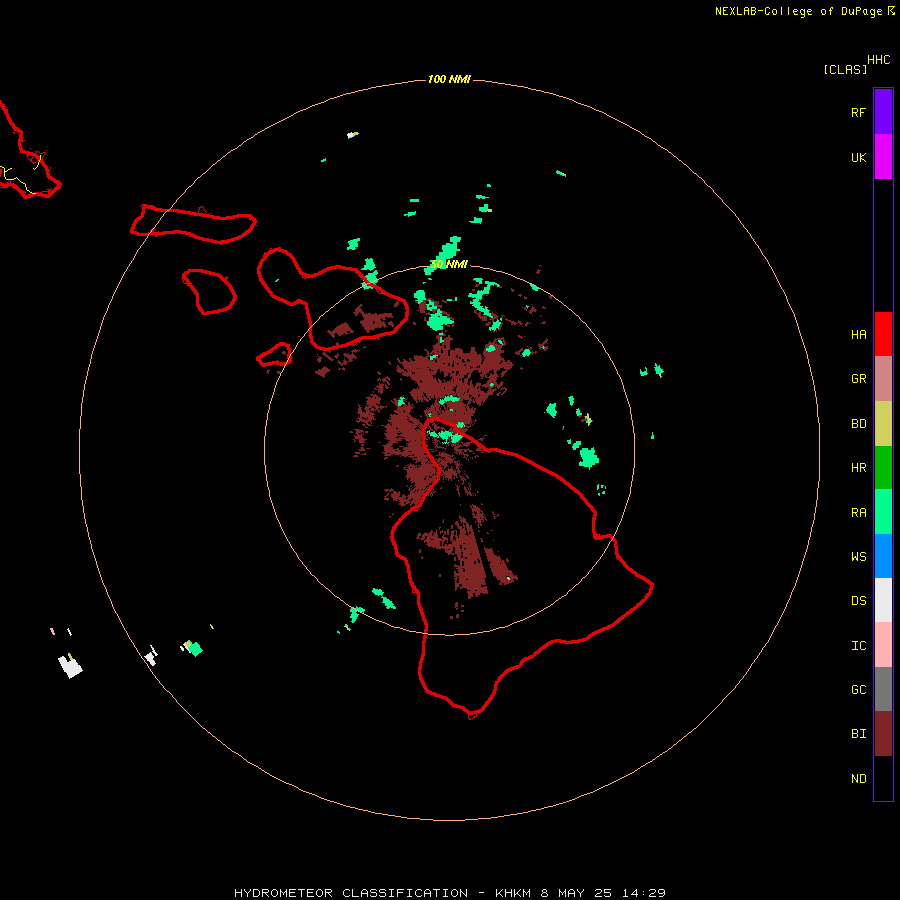The image size is (900, 900).
Task: Click the RF purple legend swatch
Action: coord(883,112)
